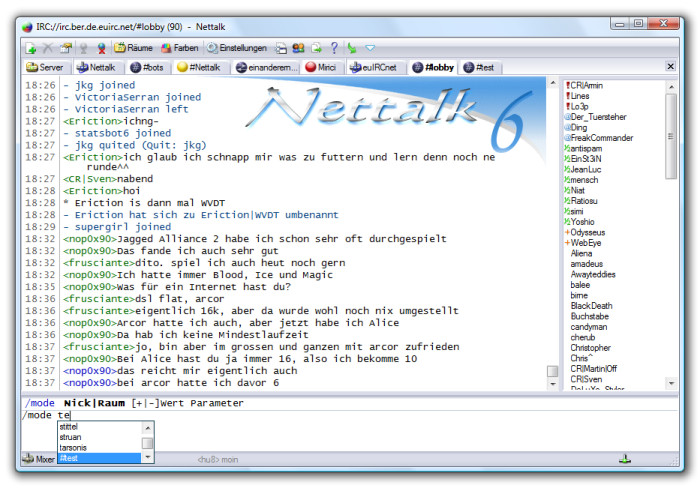This screenshot has height=488, width=700.
Task: Open the Farben color settings
Action: (x=180, y=48)
